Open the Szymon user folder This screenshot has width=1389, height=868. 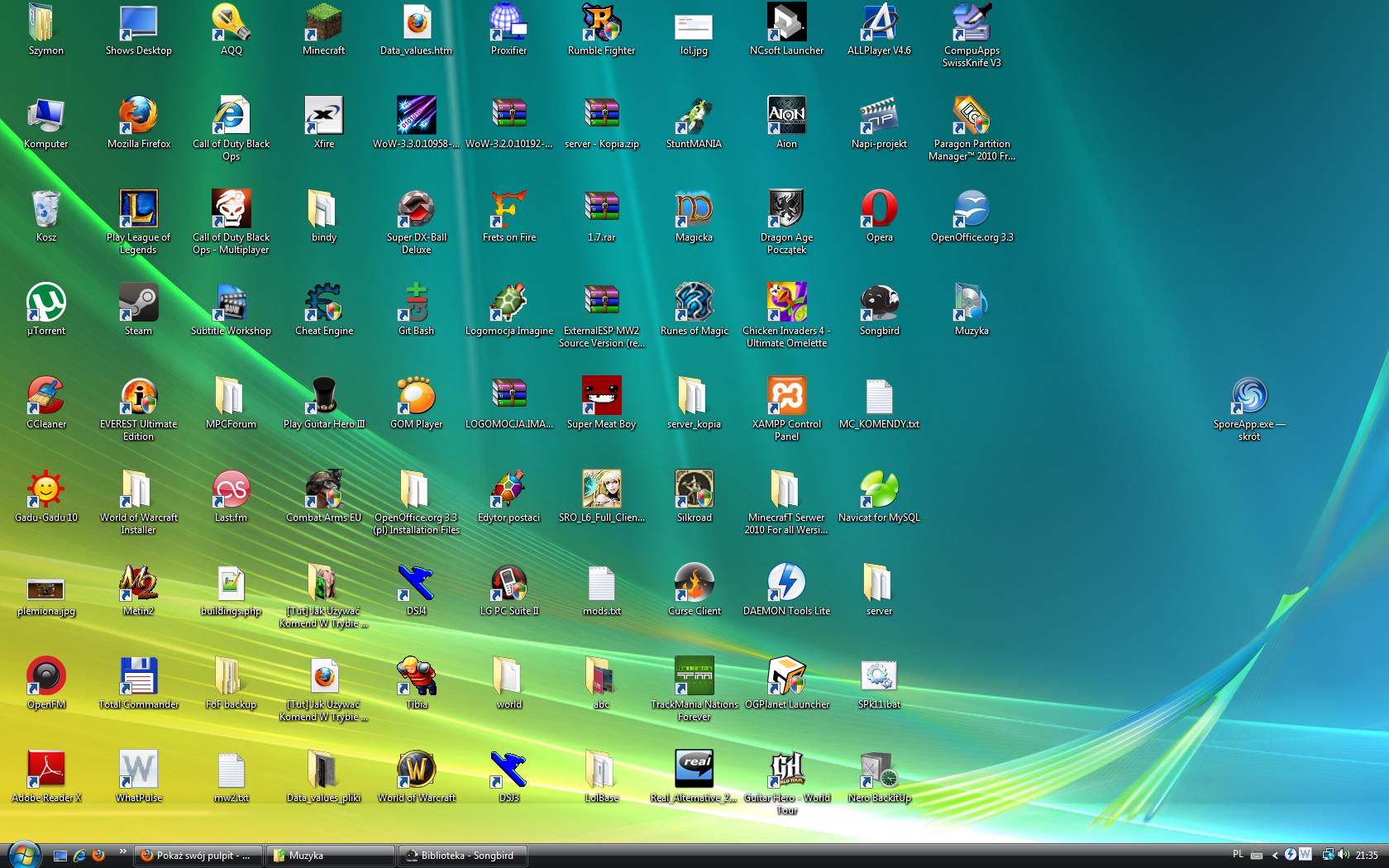[46, 30]
